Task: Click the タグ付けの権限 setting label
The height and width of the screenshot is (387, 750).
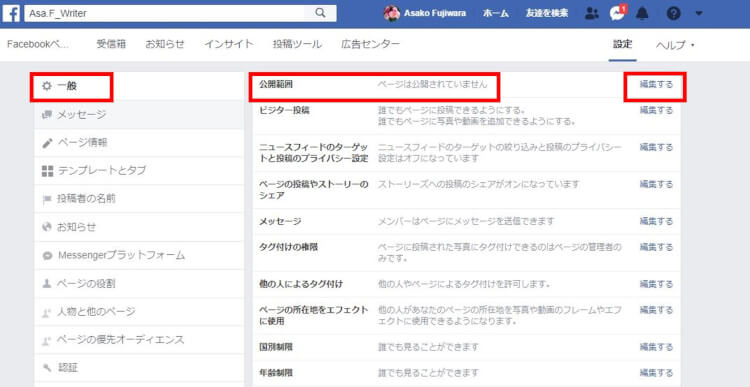Action: [x=288, y=247]
